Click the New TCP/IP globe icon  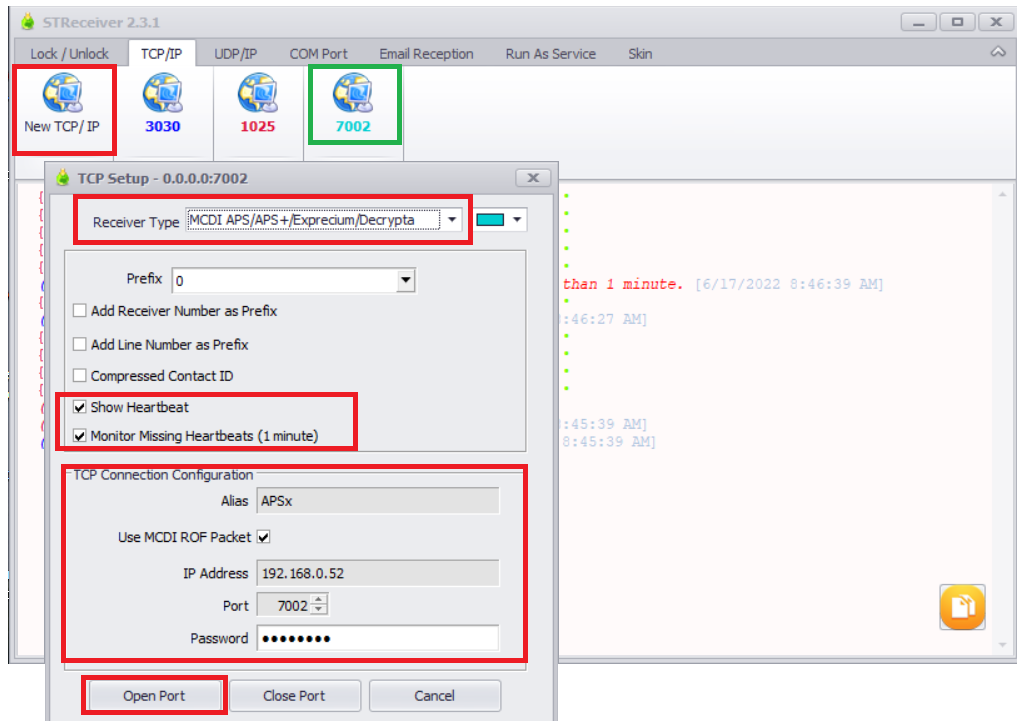pyautogui.click(x=63, y=93)
